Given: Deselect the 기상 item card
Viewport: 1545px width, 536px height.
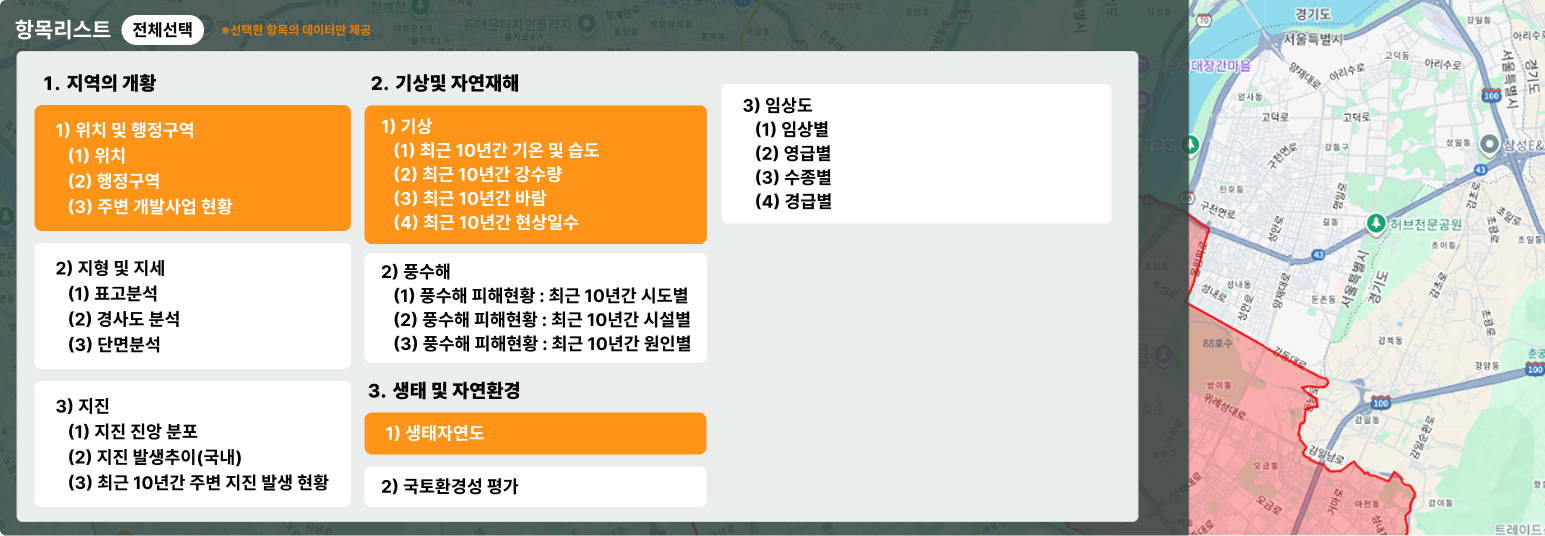Looking at the screenshot, I should 535,174.
